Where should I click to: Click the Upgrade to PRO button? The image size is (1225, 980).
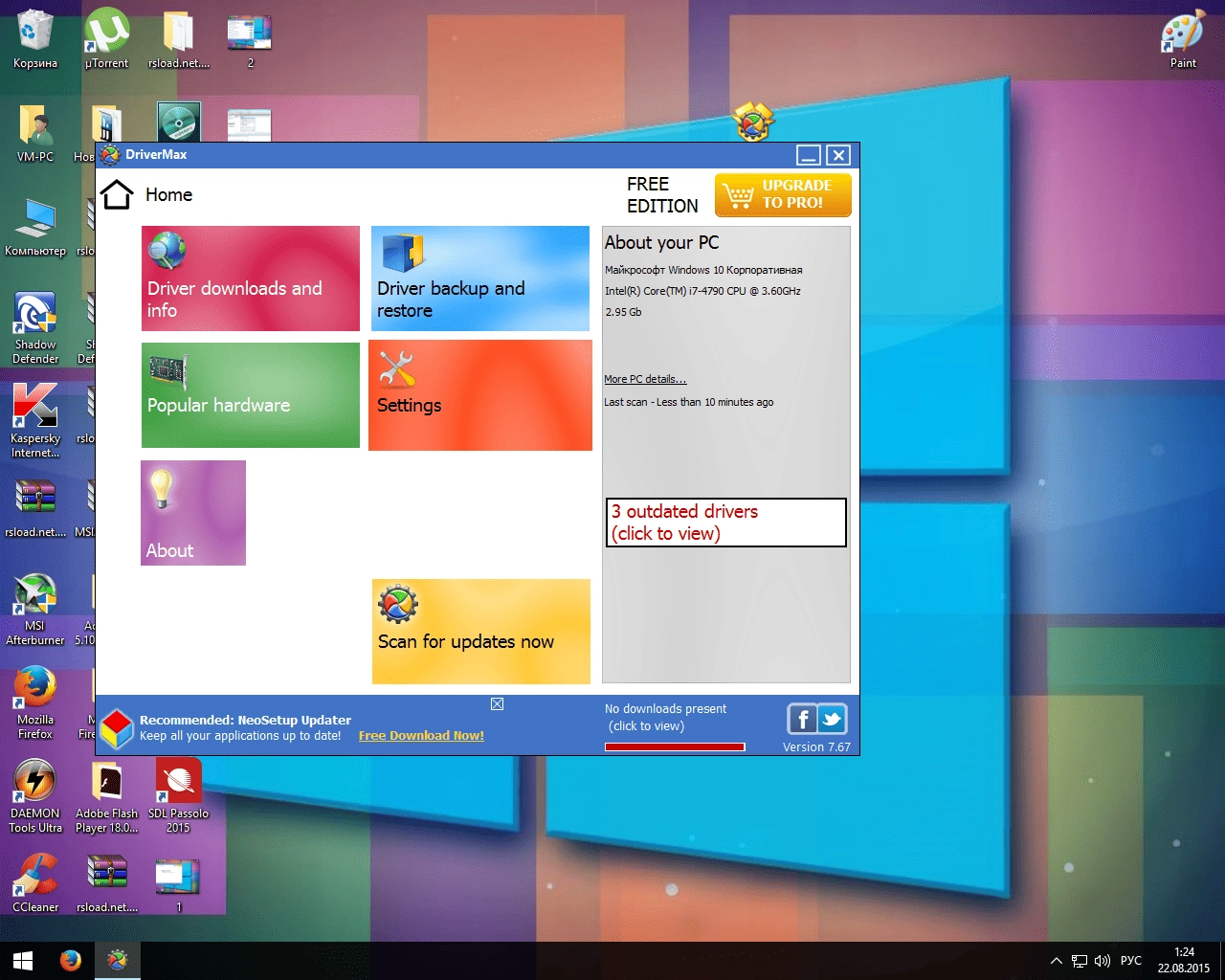[x=783, y=194]
